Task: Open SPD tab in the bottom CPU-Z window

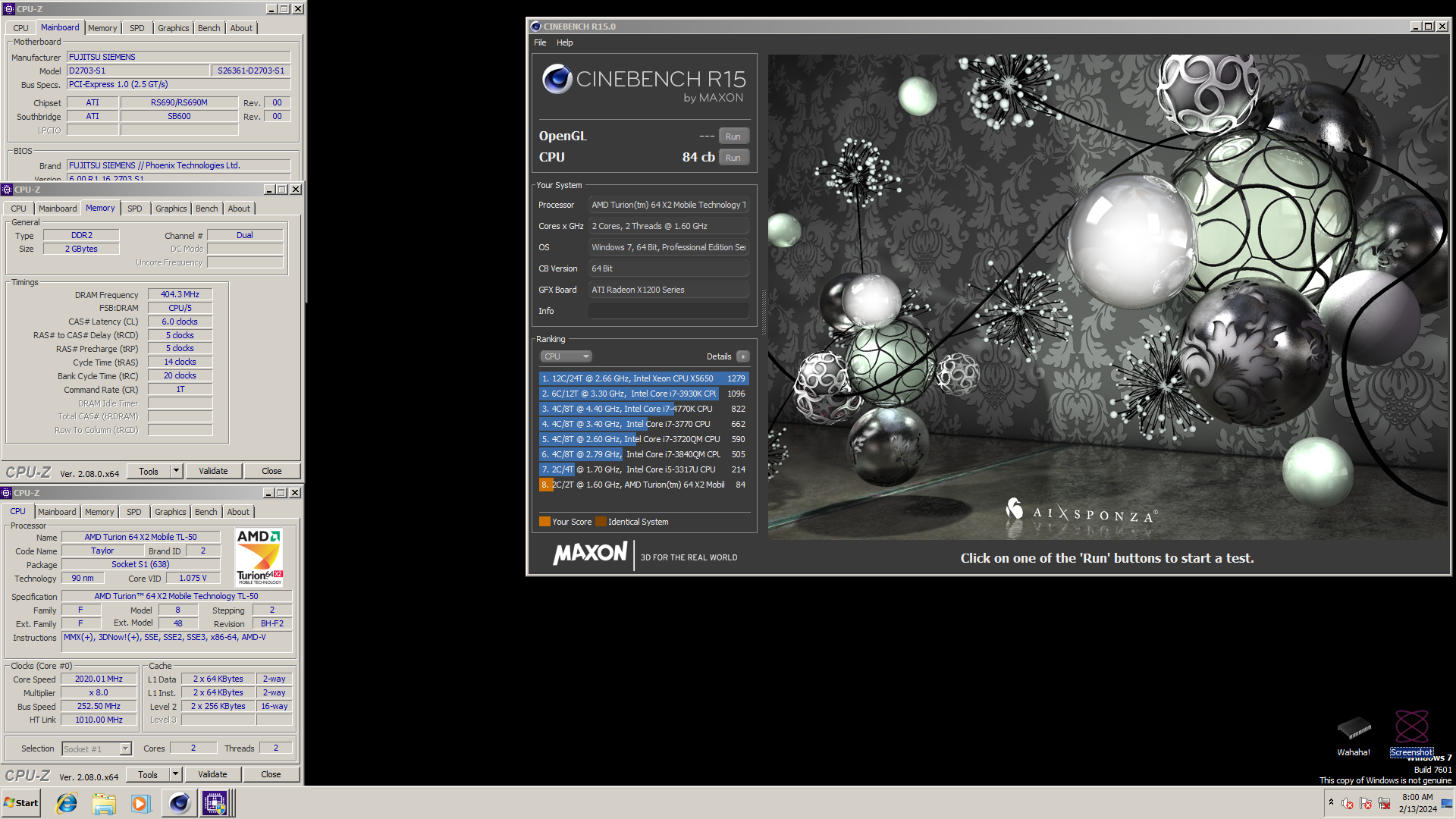Action: [x=134, y=512]
